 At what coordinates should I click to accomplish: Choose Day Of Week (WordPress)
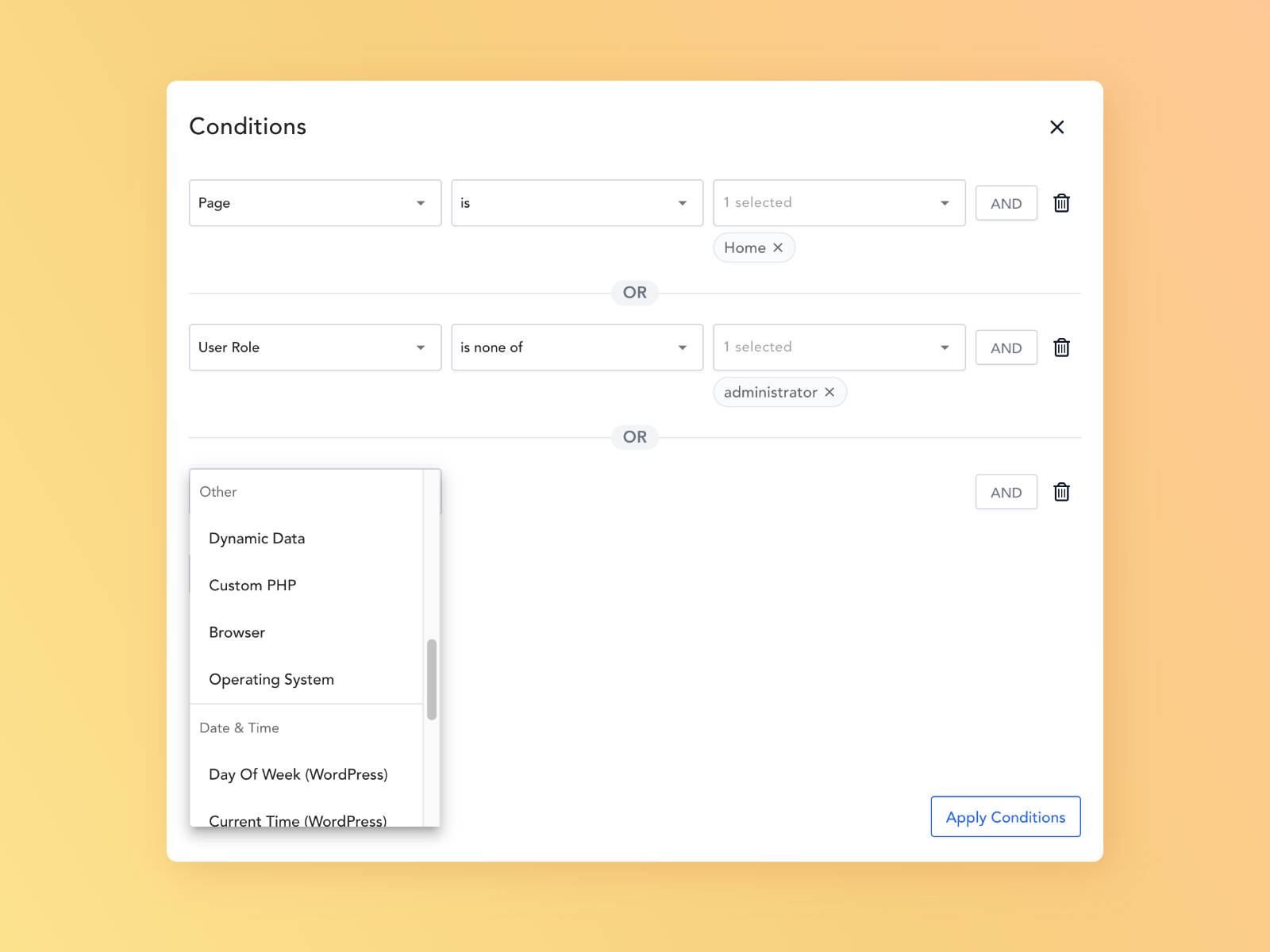point(306,774)
